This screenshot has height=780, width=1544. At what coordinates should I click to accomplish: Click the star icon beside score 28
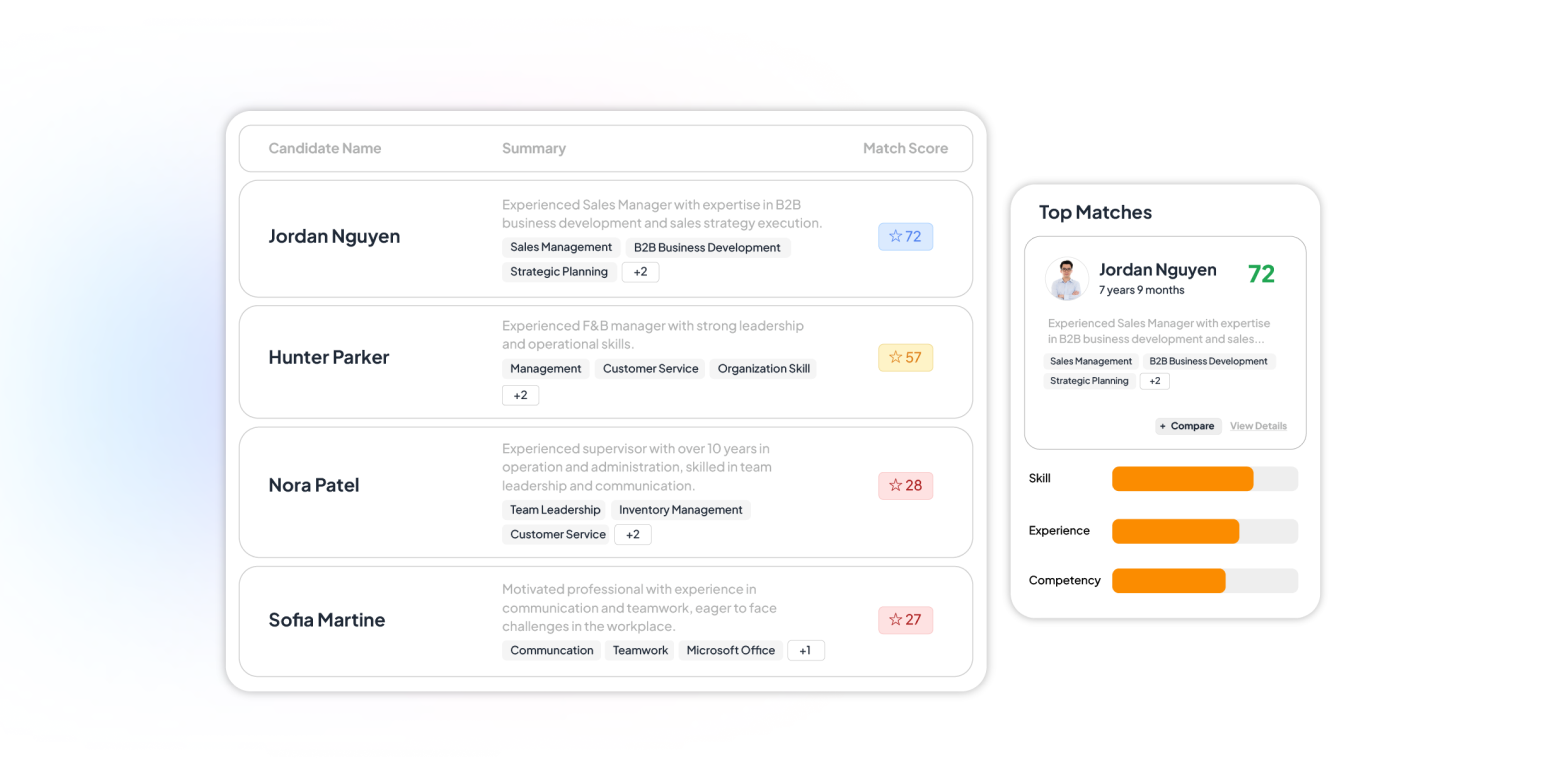[895, 485]
